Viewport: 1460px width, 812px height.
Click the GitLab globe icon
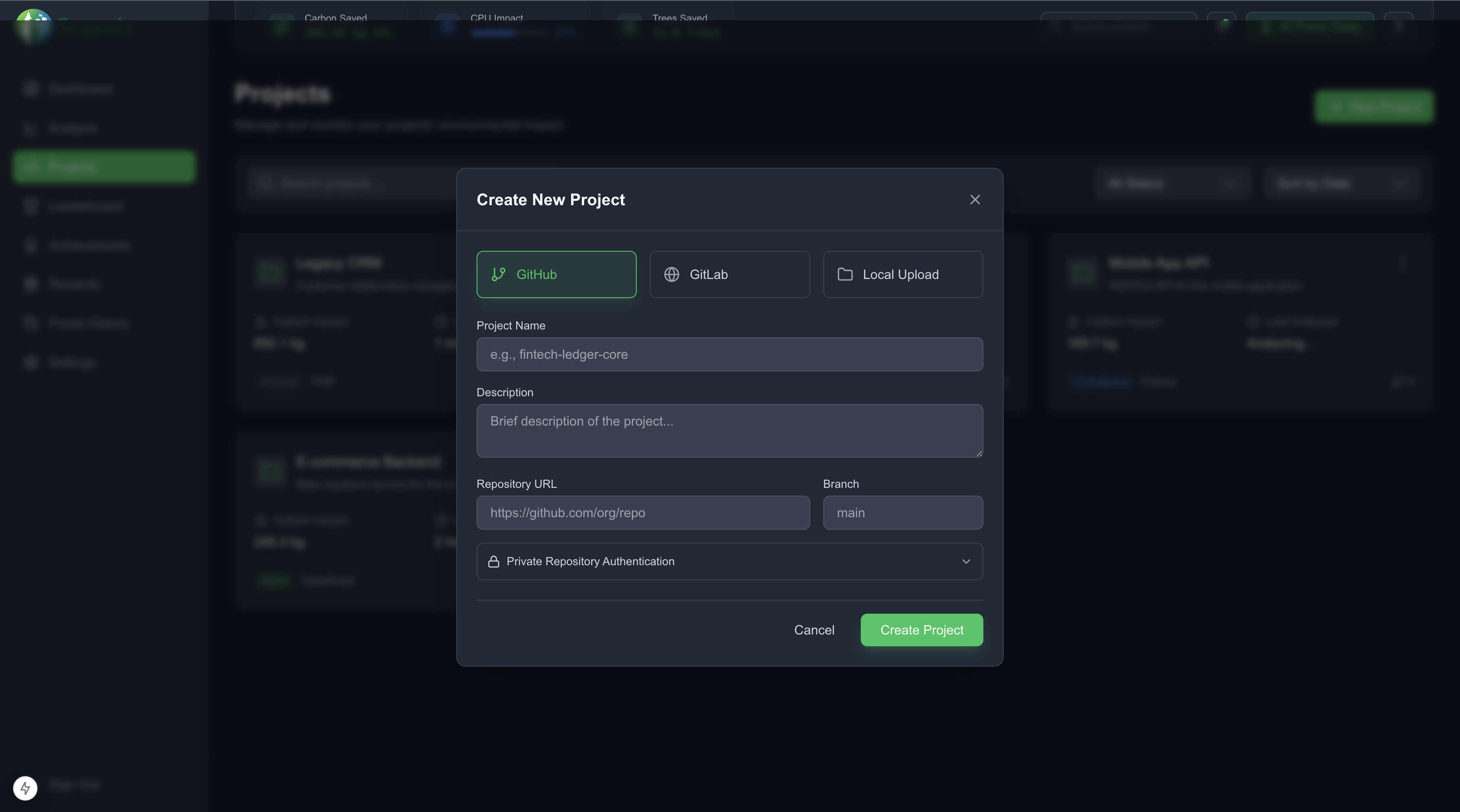tap(671, 274)
